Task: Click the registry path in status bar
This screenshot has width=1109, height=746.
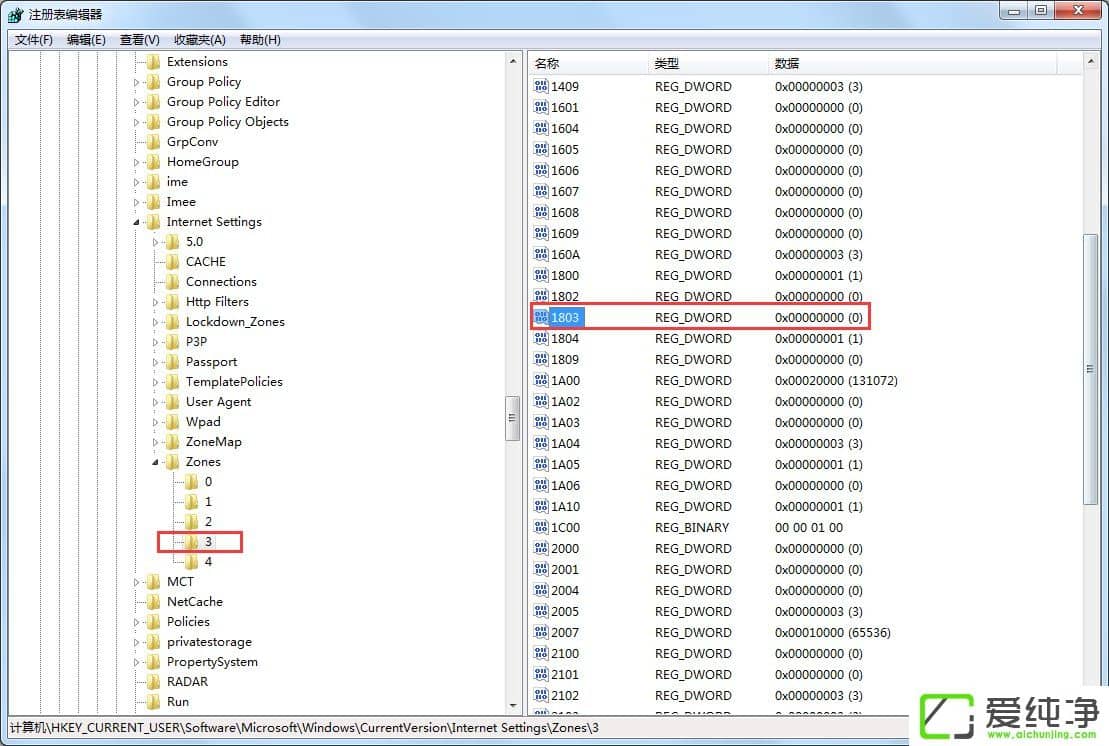Action: 304,728
